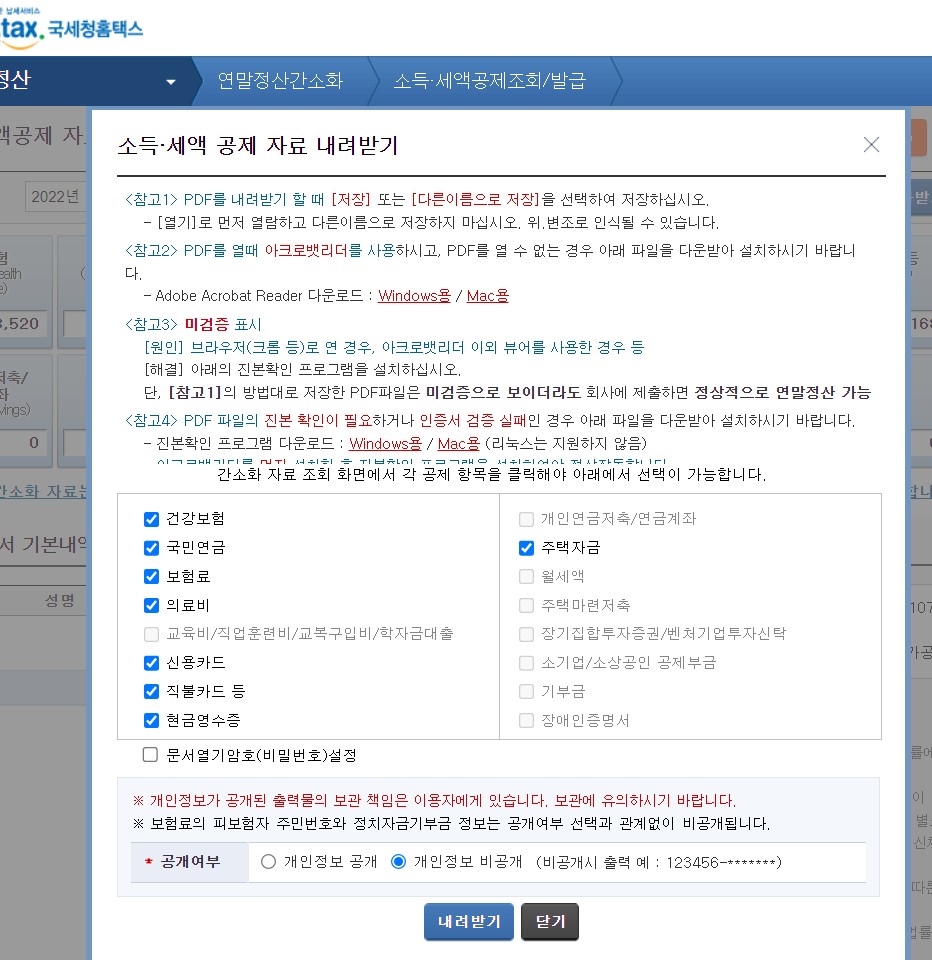Uncheck the 직불카드 등 item

(x=151, y=691)
